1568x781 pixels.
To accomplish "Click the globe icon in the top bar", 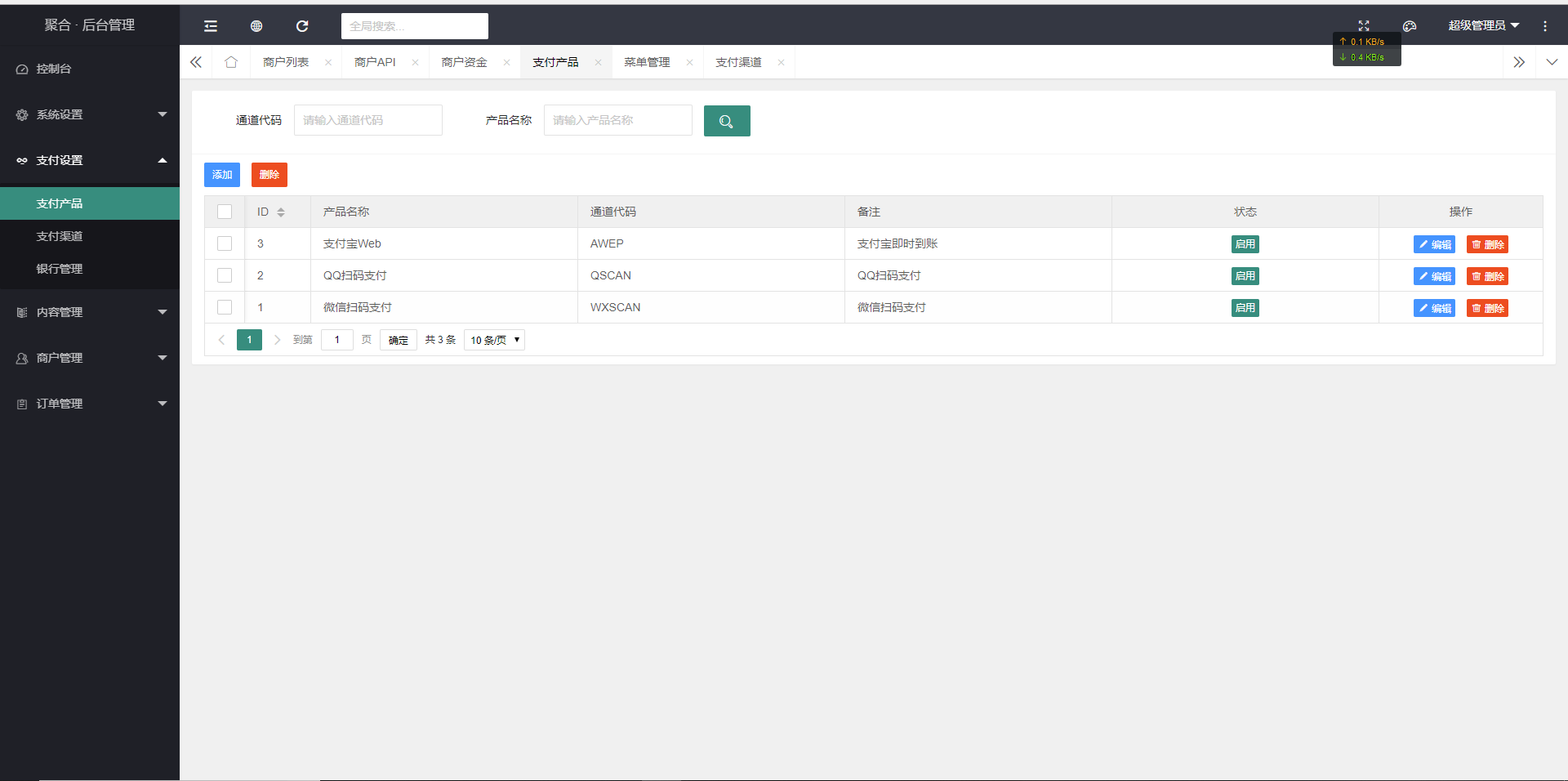I will (x=256, y=26).
